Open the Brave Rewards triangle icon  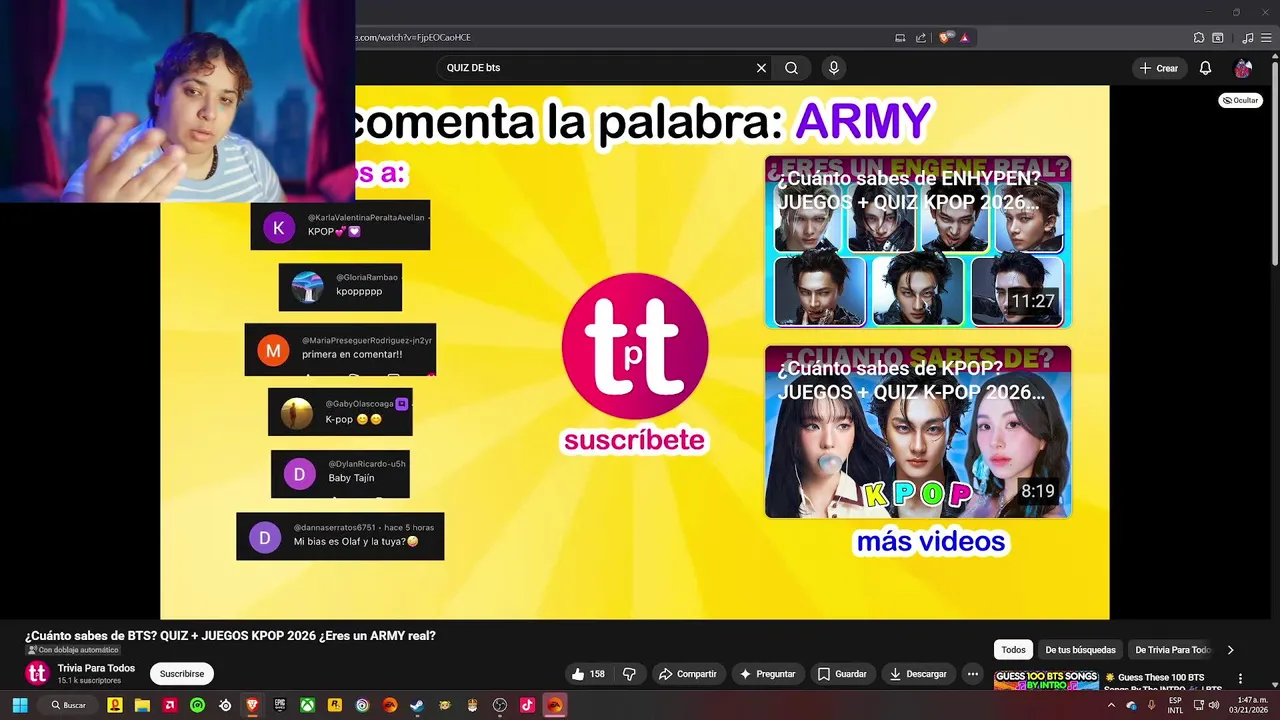point(964,38)
